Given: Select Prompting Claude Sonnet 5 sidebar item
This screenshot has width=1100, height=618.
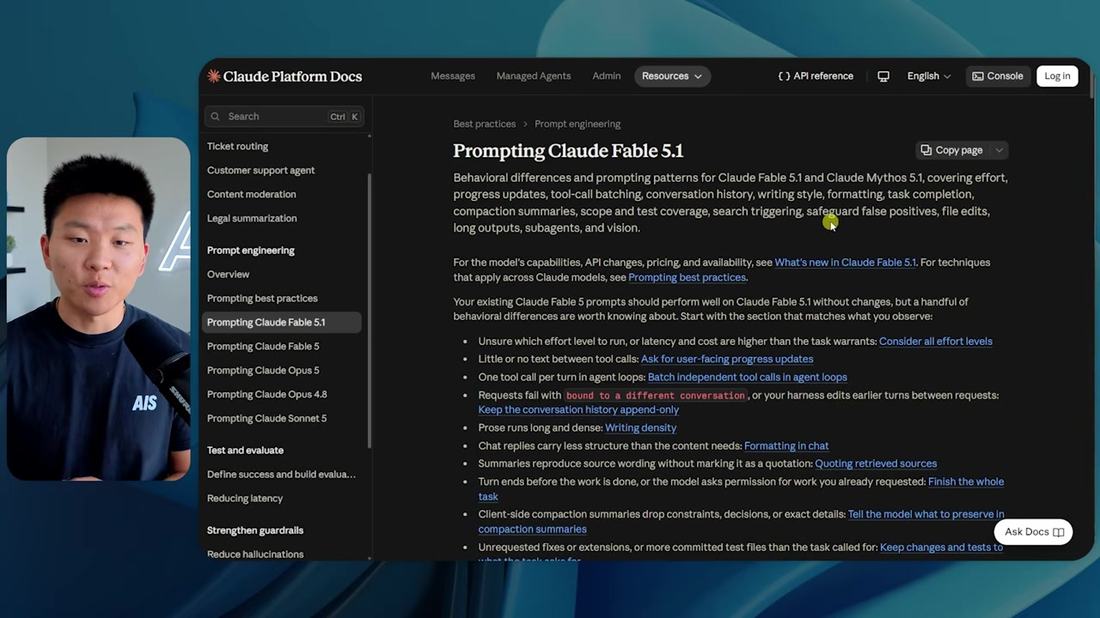Looking at the screenshot, I should click(x=267, y=418).
